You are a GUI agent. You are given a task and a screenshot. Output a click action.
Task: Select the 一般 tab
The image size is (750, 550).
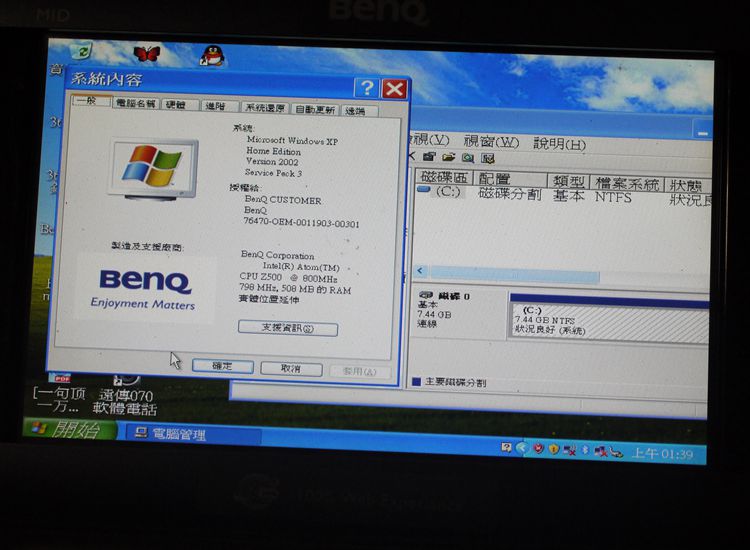(x=91, y=101)
